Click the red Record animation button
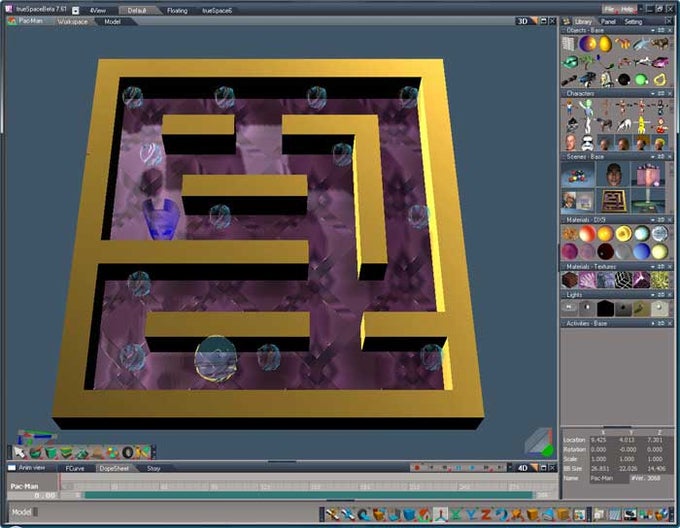The image size is (680, 528). (x=417, y=468)
